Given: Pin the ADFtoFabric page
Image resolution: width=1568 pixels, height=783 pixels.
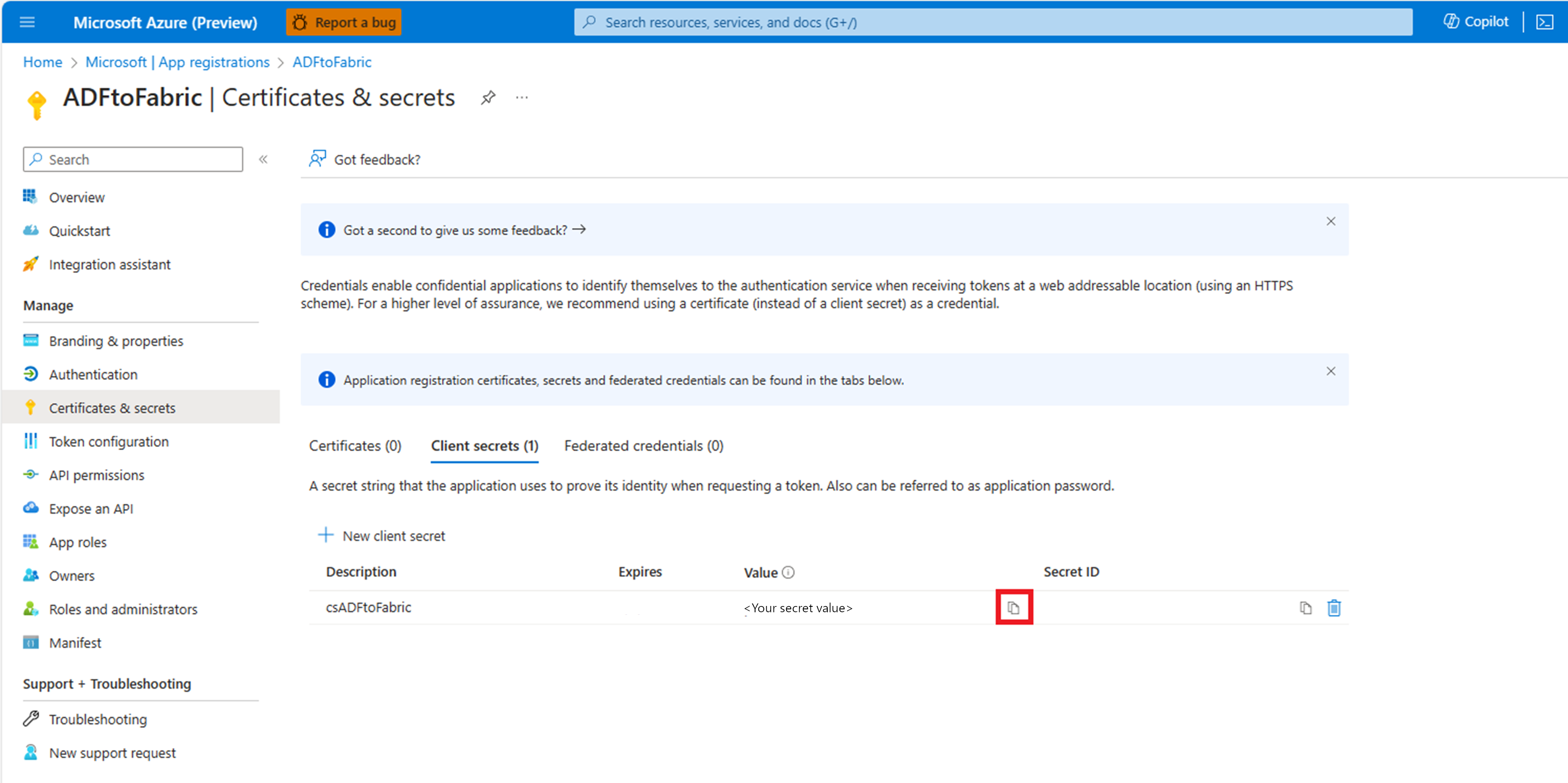Looking at the screenshot, I should pyautogui.click(x=488, y=98).
